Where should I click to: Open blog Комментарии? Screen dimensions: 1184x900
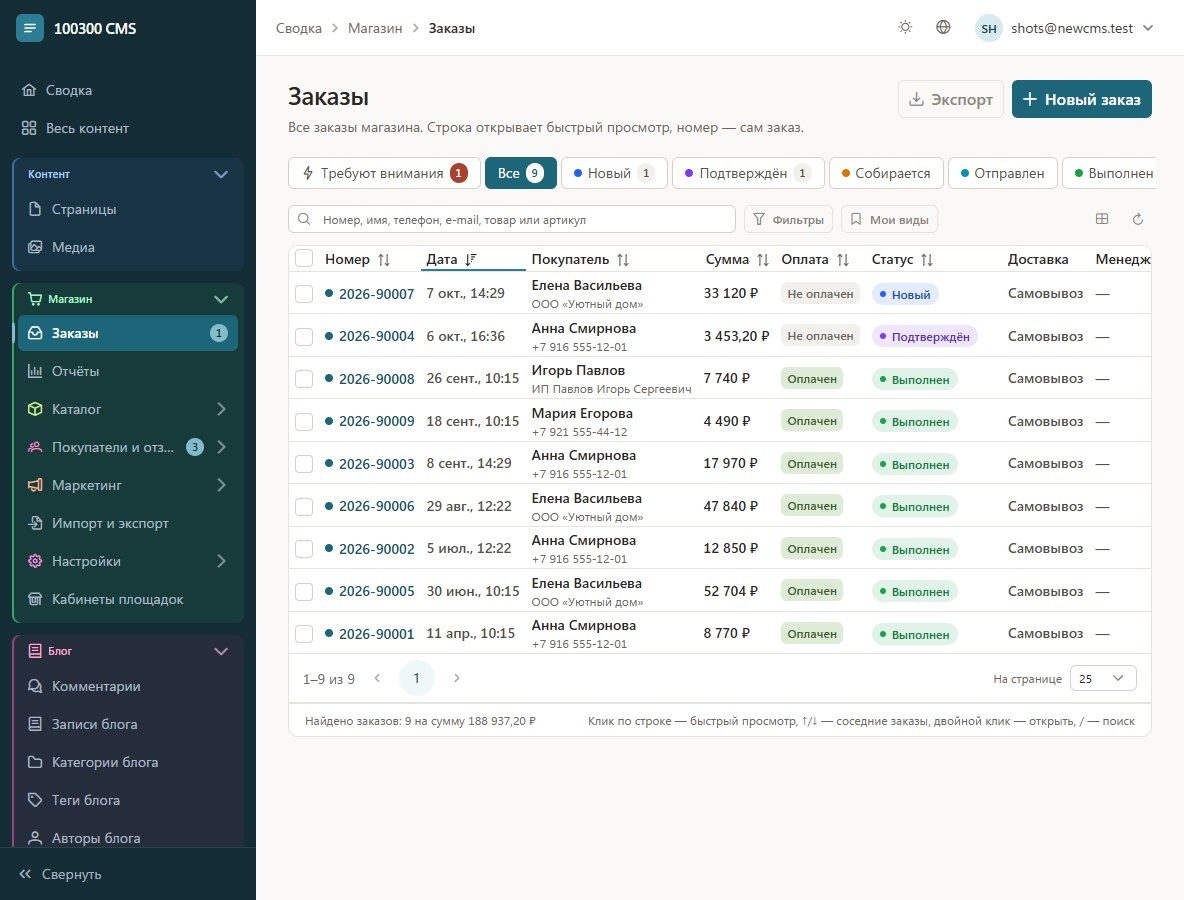128,686
